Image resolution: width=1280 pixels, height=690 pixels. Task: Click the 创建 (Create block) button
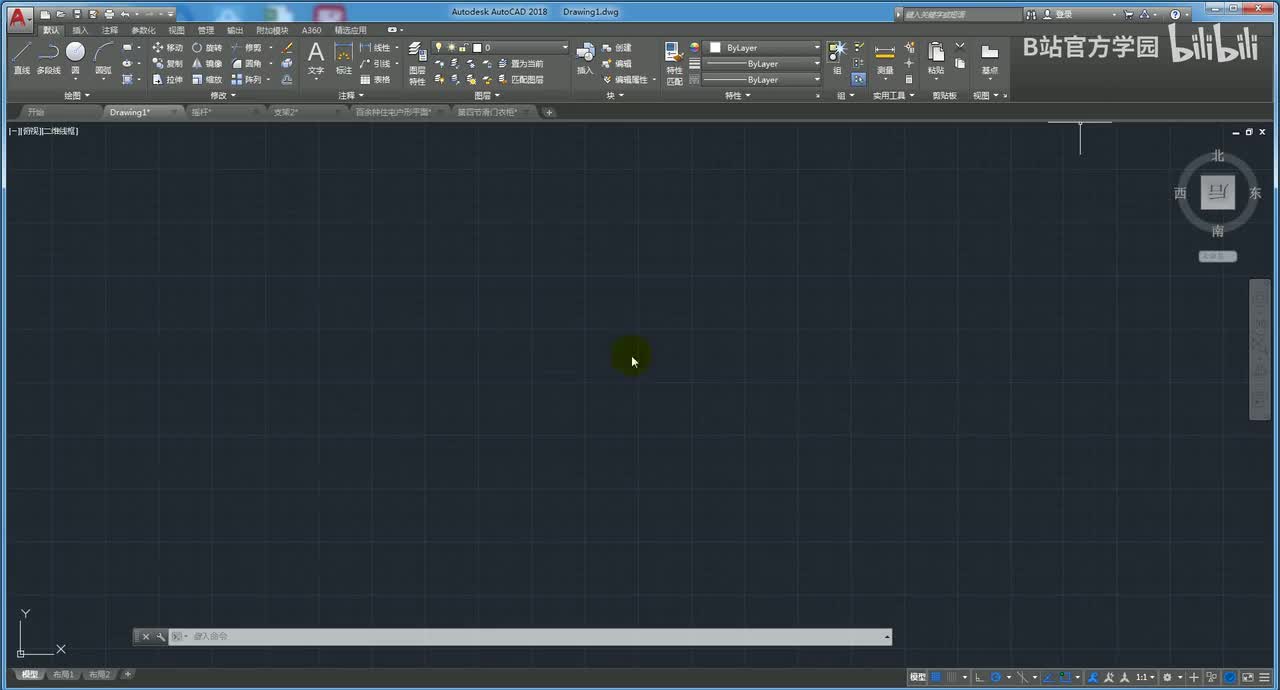point(617,48)
